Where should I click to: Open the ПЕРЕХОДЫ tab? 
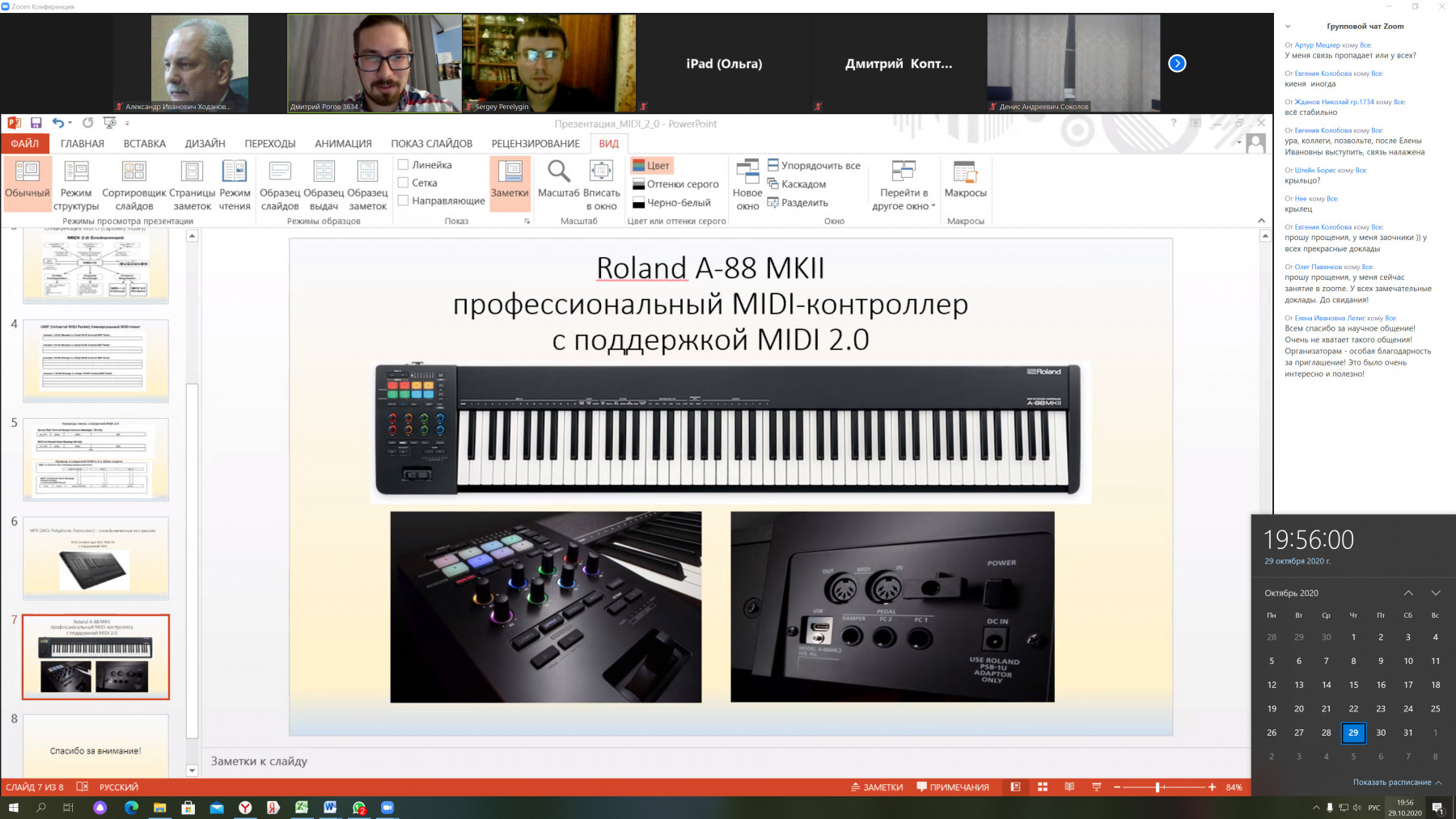pos(270,143)
